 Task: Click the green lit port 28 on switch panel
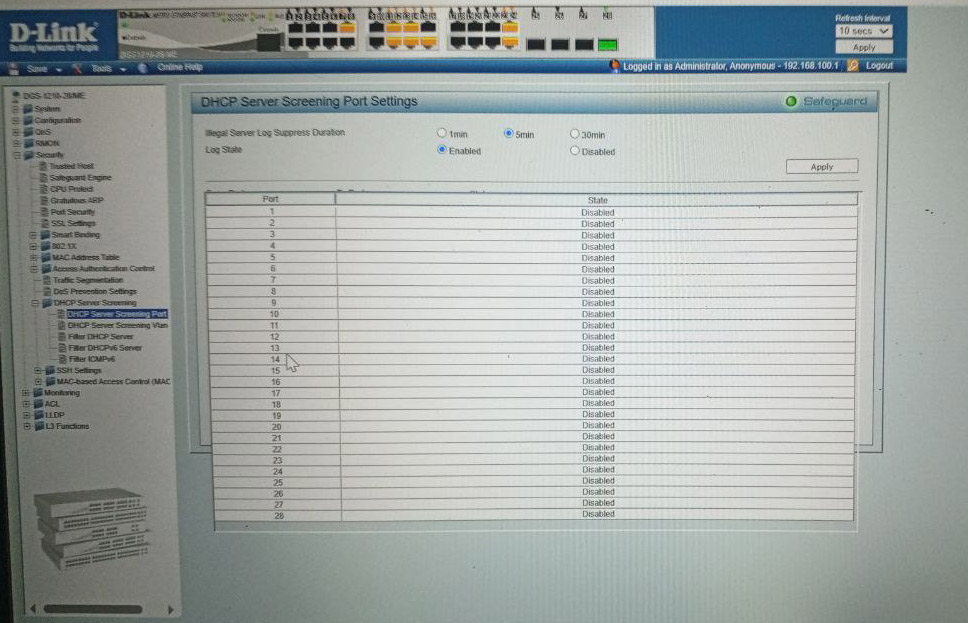pos(608,44)
